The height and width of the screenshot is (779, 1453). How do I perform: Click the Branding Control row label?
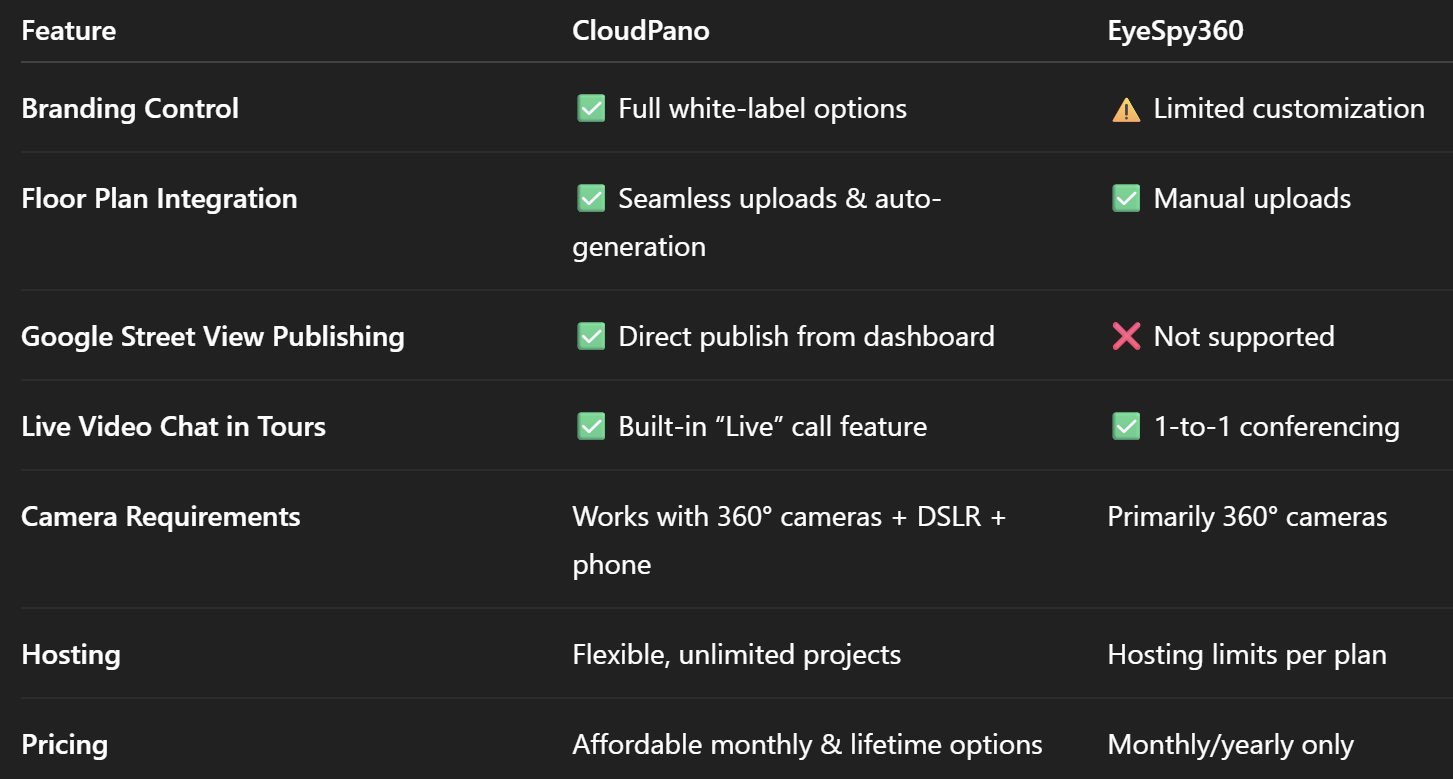point(130,108)
